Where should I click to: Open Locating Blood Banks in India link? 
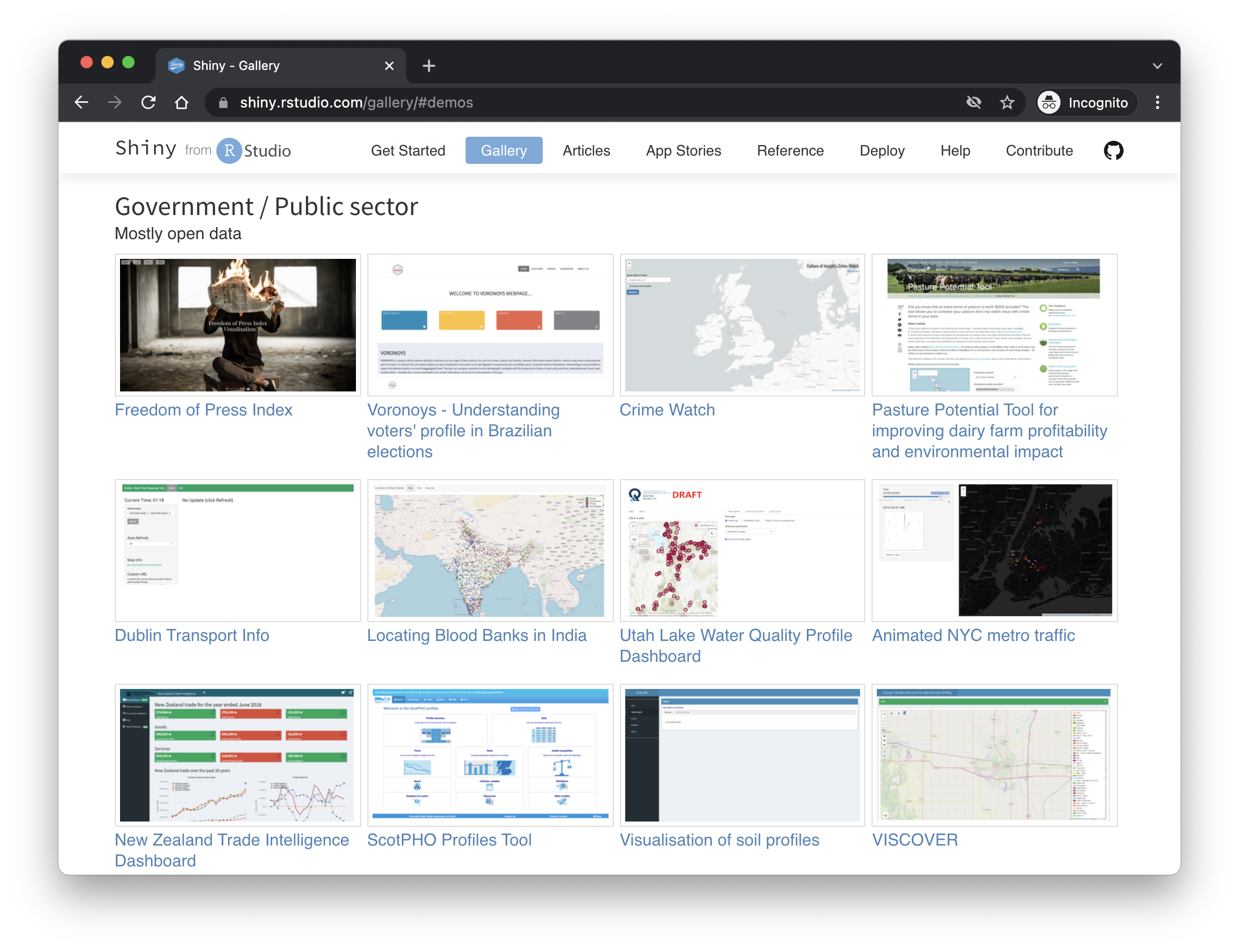(476, 635)
